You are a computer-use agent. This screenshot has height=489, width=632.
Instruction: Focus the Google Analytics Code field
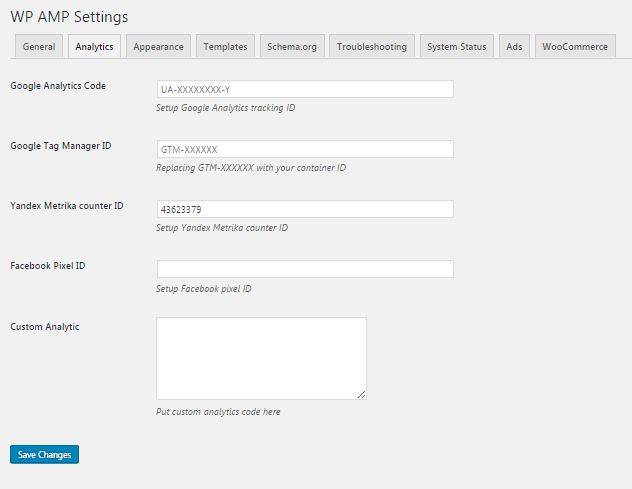coord(305,89)
